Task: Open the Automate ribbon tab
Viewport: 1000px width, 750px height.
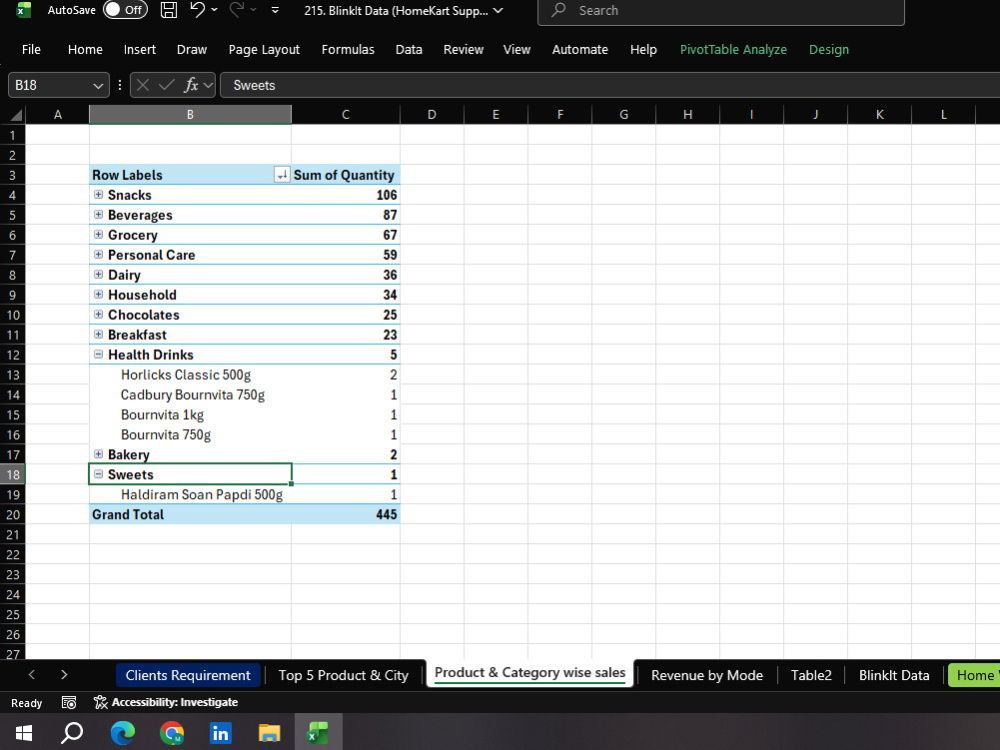Action: tap(580, 50)
